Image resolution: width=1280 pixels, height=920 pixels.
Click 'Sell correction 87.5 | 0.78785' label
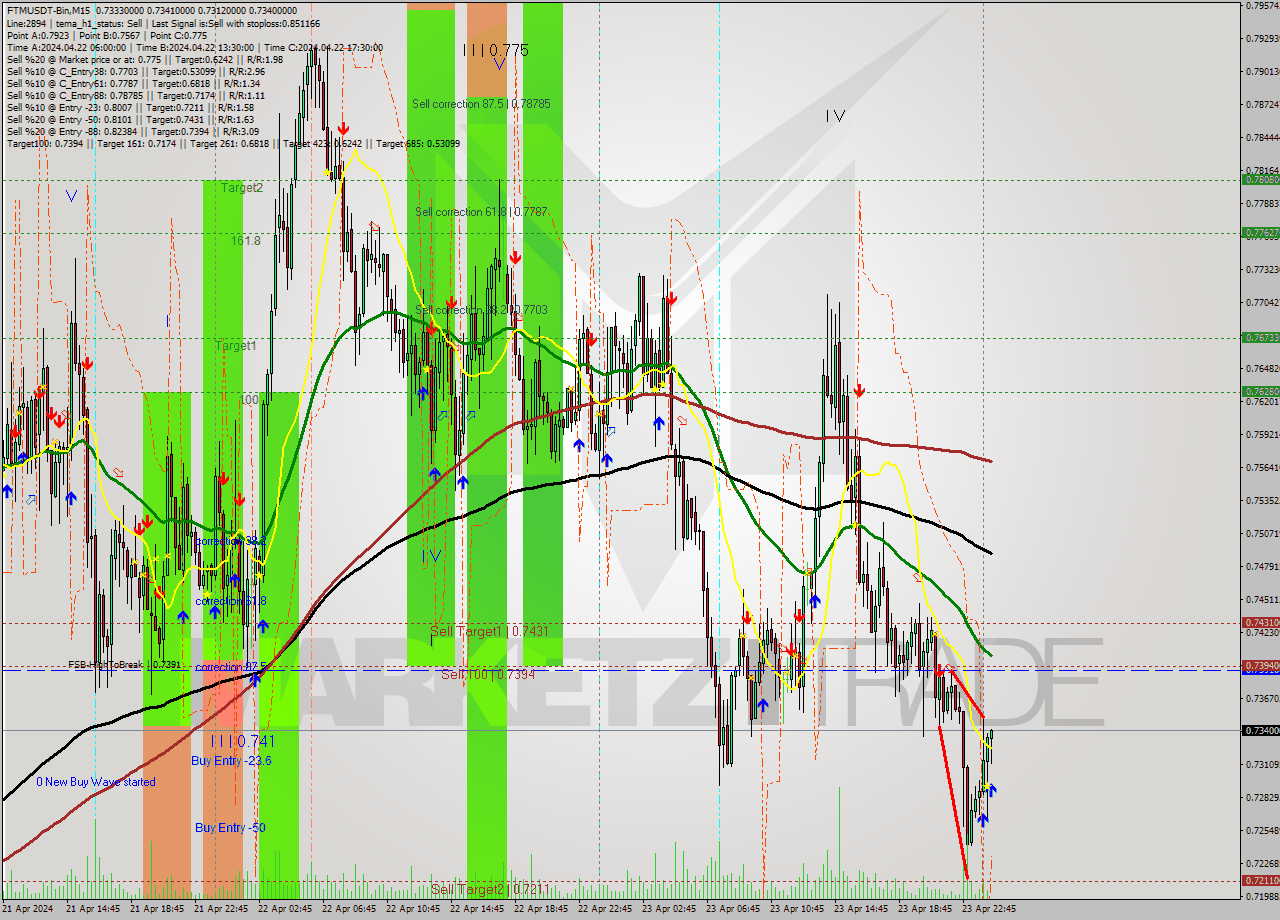(x=481, y=103)
